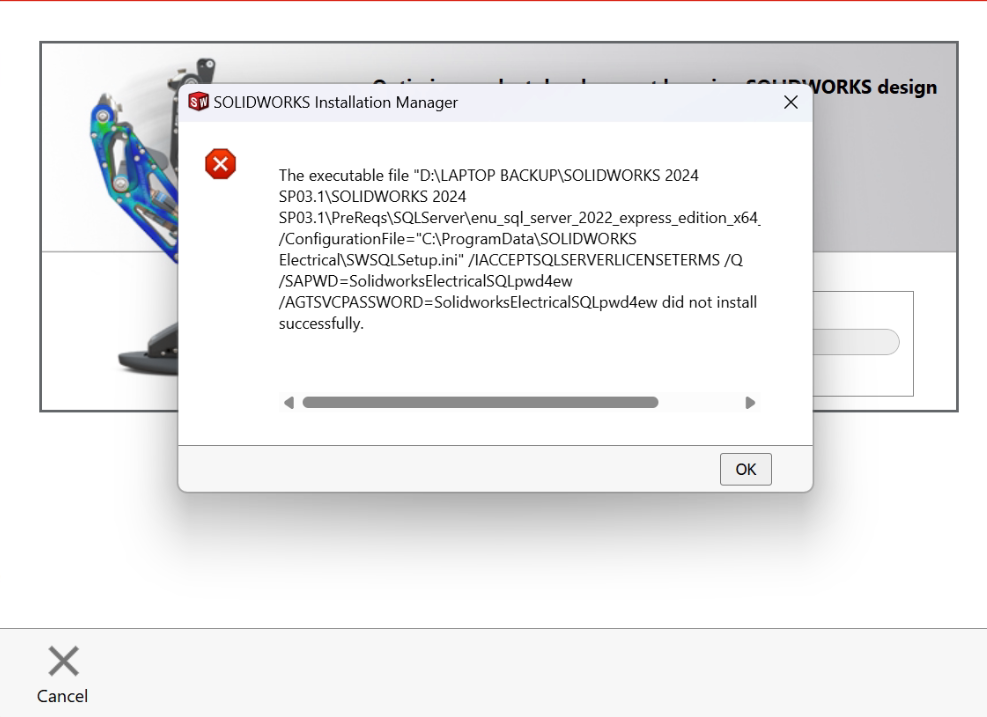Click the left arrow of the horizontal scrollbar
987x717 pixels.
[289, 402]
